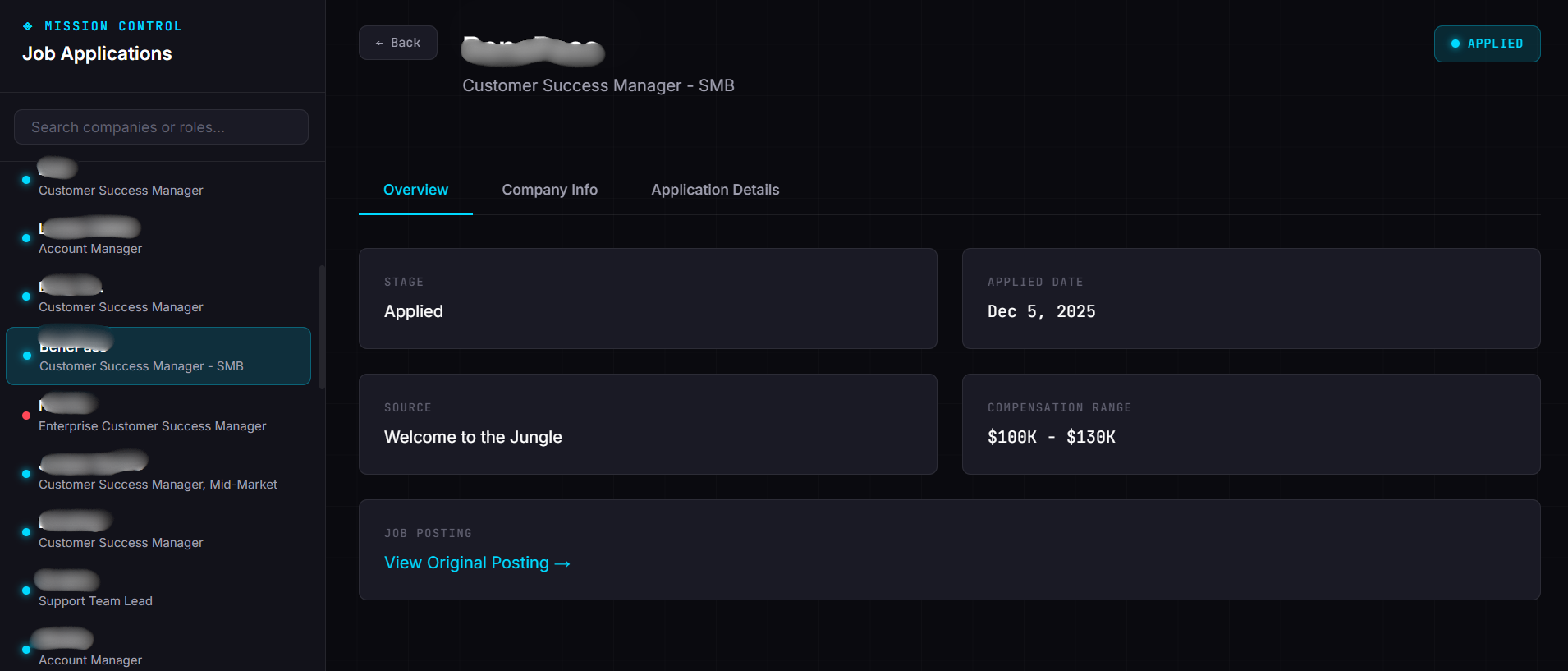The height and width of the screenshot is (671, 1568).
Task: Click the Compensation Range card
Action: [1250, 424]
